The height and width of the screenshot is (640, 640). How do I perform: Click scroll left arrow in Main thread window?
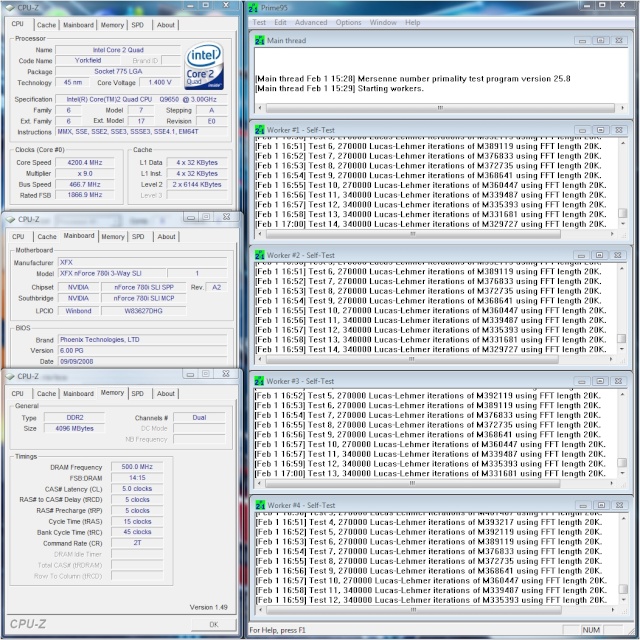[260, 108]
